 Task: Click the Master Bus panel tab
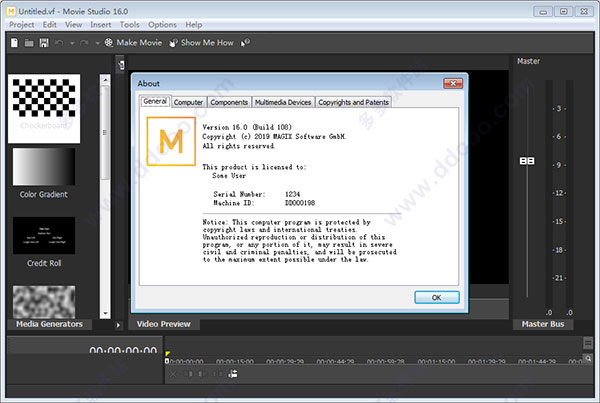pyautogui.click(x=543, y=324)
